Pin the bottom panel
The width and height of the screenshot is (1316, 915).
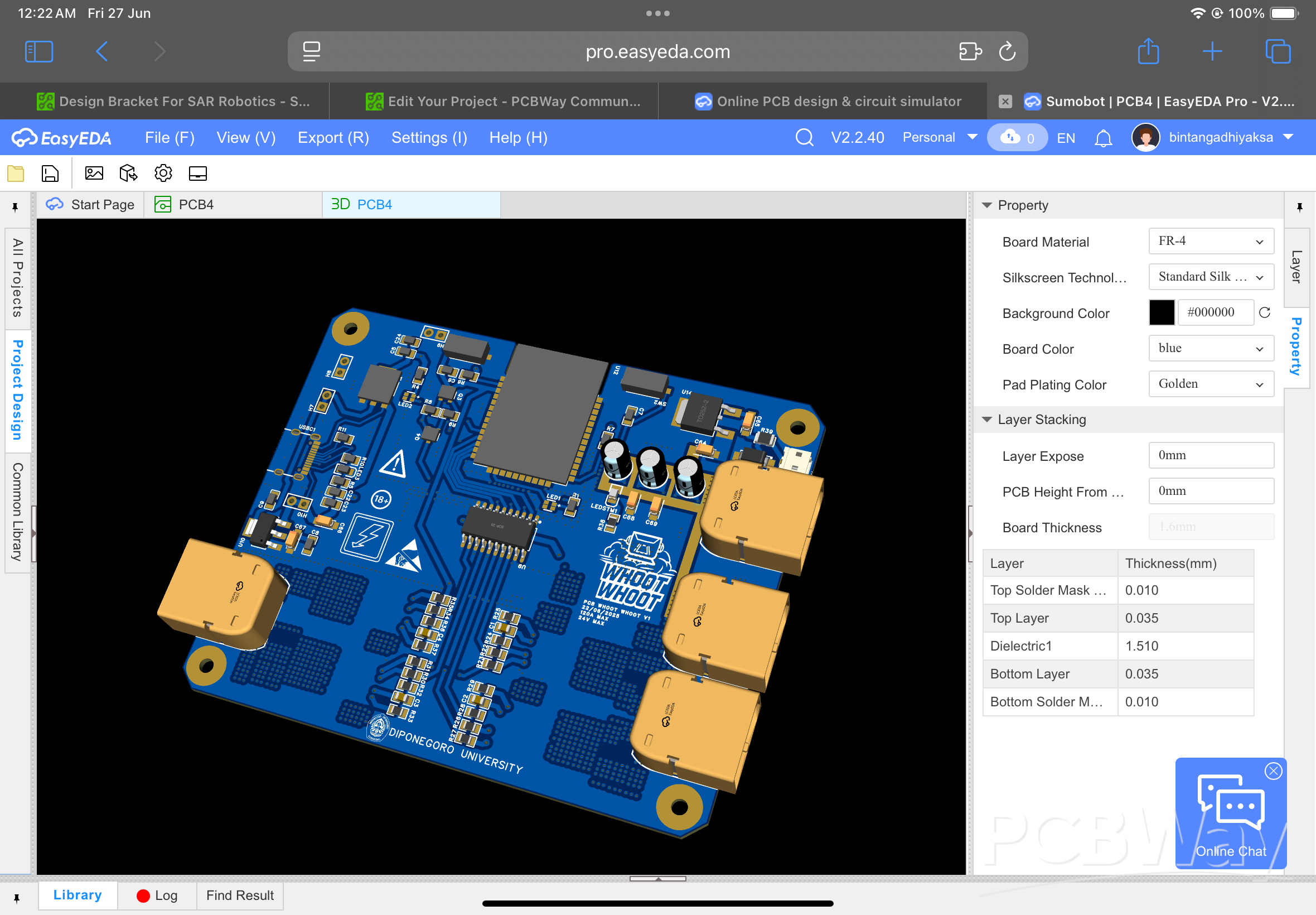tap(17, 898)
